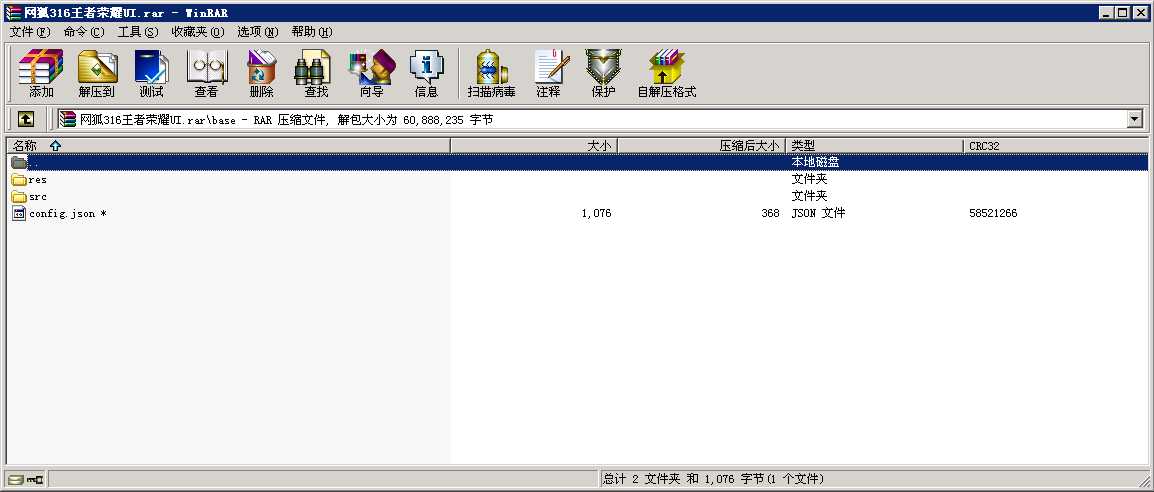The width and height of the screenshot is (1154, 492).
Task: Click the WinRAR title bar icon
Action: pyautogui.click(x=13, y=13)
